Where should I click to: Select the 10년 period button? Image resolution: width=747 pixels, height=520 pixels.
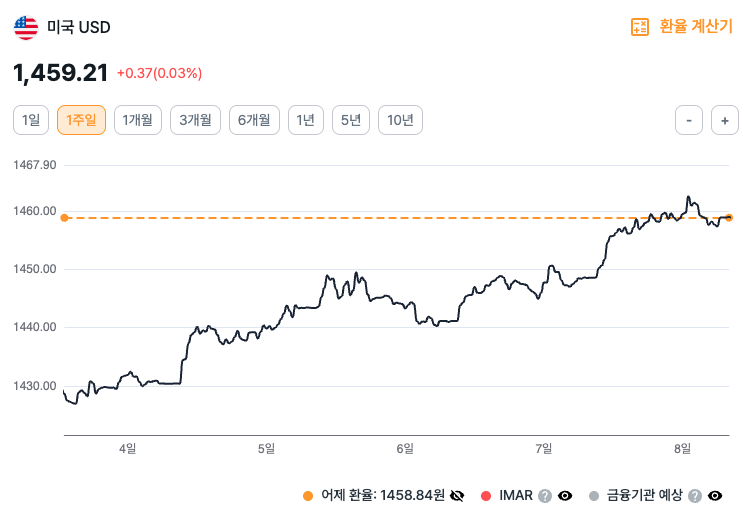coord(400,120)
